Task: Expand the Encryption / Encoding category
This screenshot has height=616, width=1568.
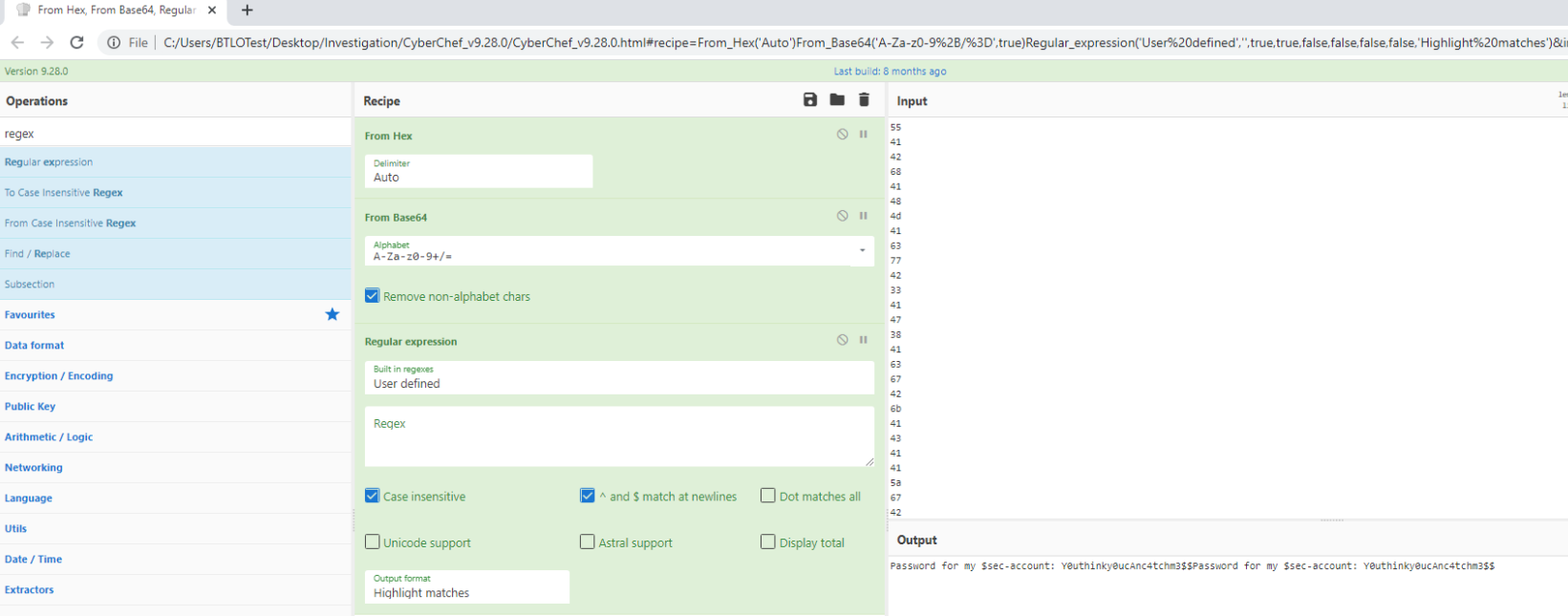Action: pyautogui.click(x=58, y=376)
